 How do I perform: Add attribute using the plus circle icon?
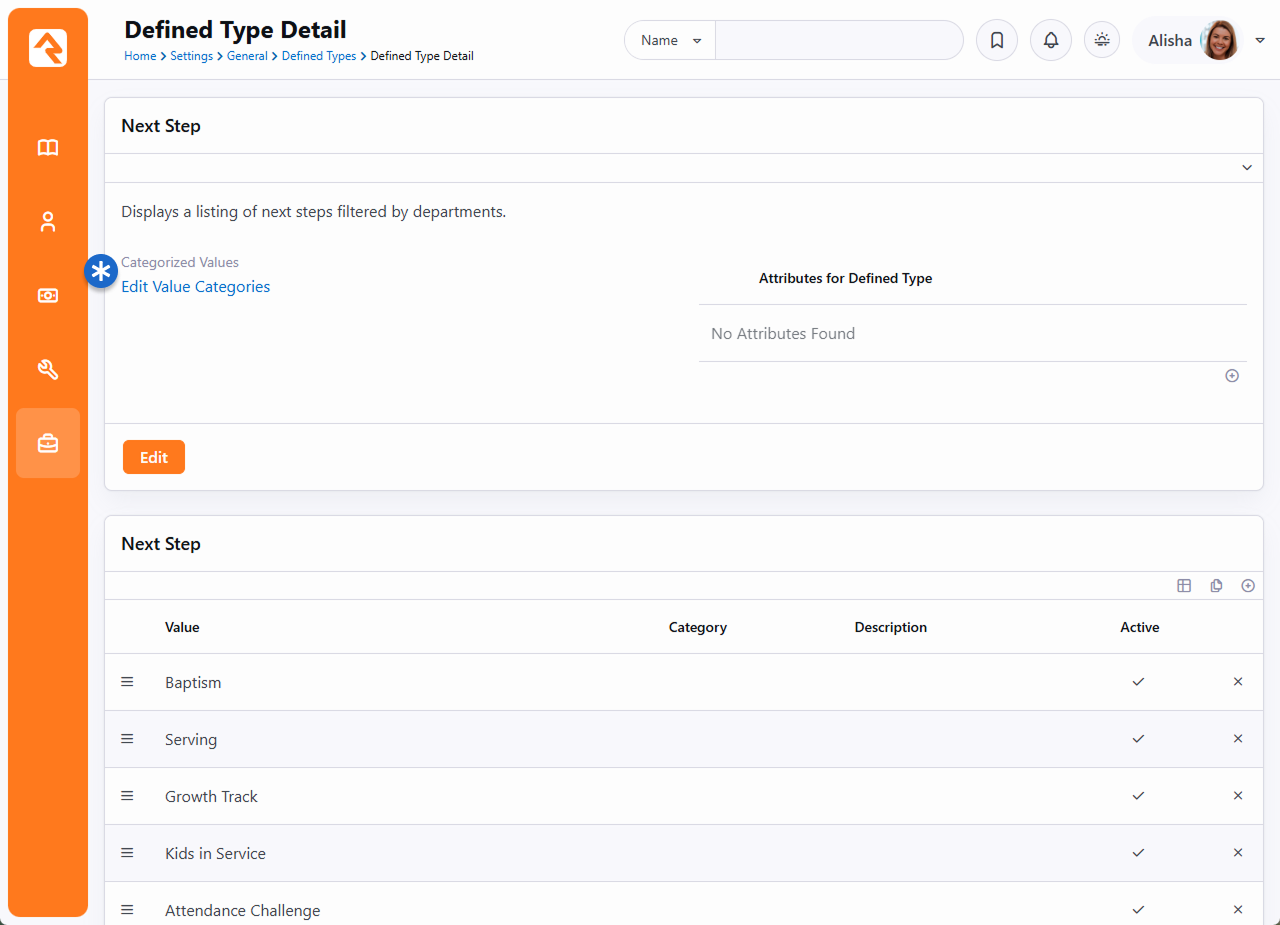click(x=1232, y=376)
